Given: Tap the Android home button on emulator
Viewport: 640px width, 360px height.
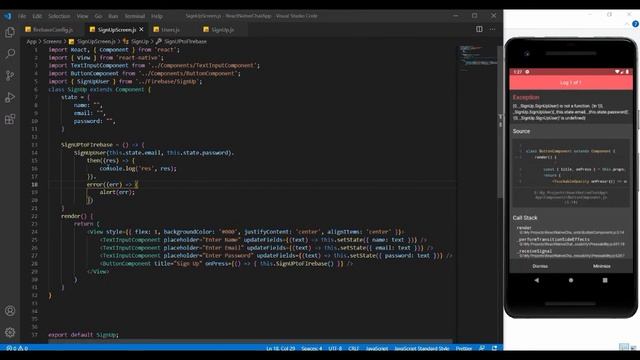Looking at the screenshot, I should [571, 280].
